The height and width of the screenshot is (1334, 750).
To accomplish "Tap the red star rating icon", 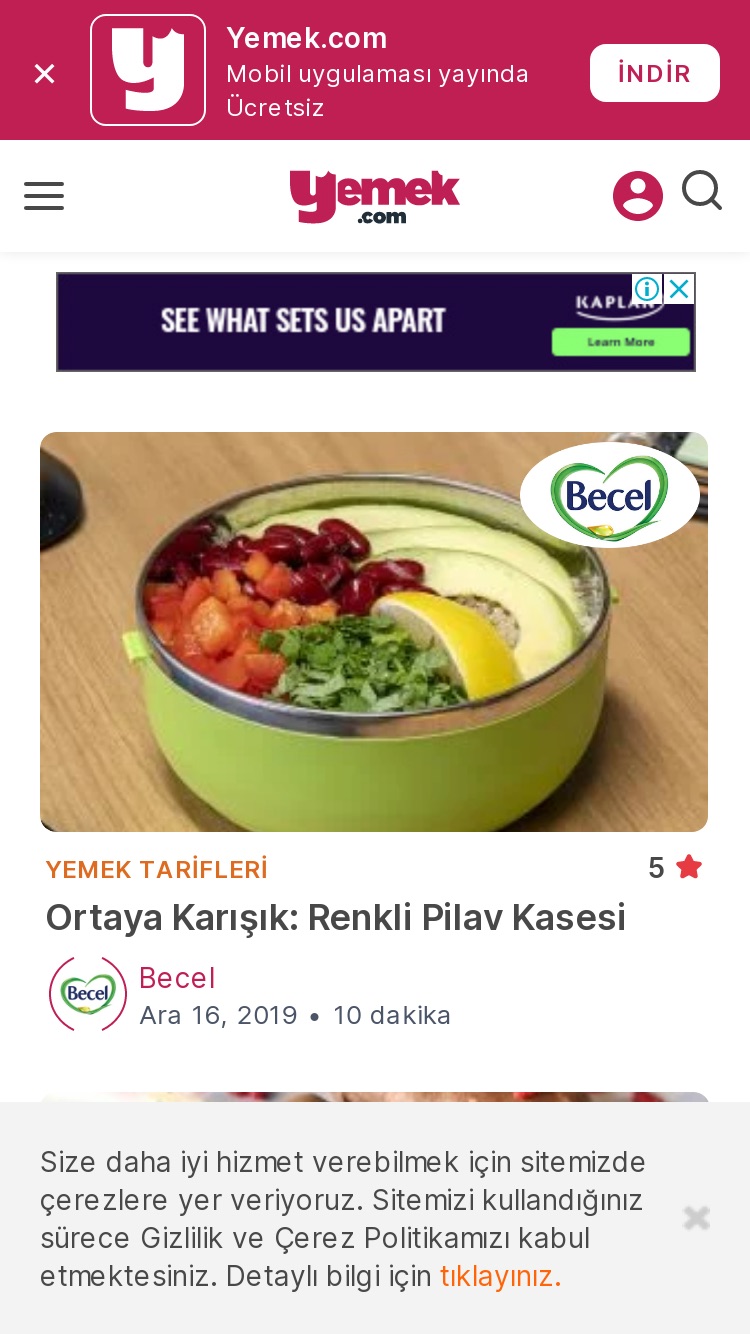I will [689, 867].
